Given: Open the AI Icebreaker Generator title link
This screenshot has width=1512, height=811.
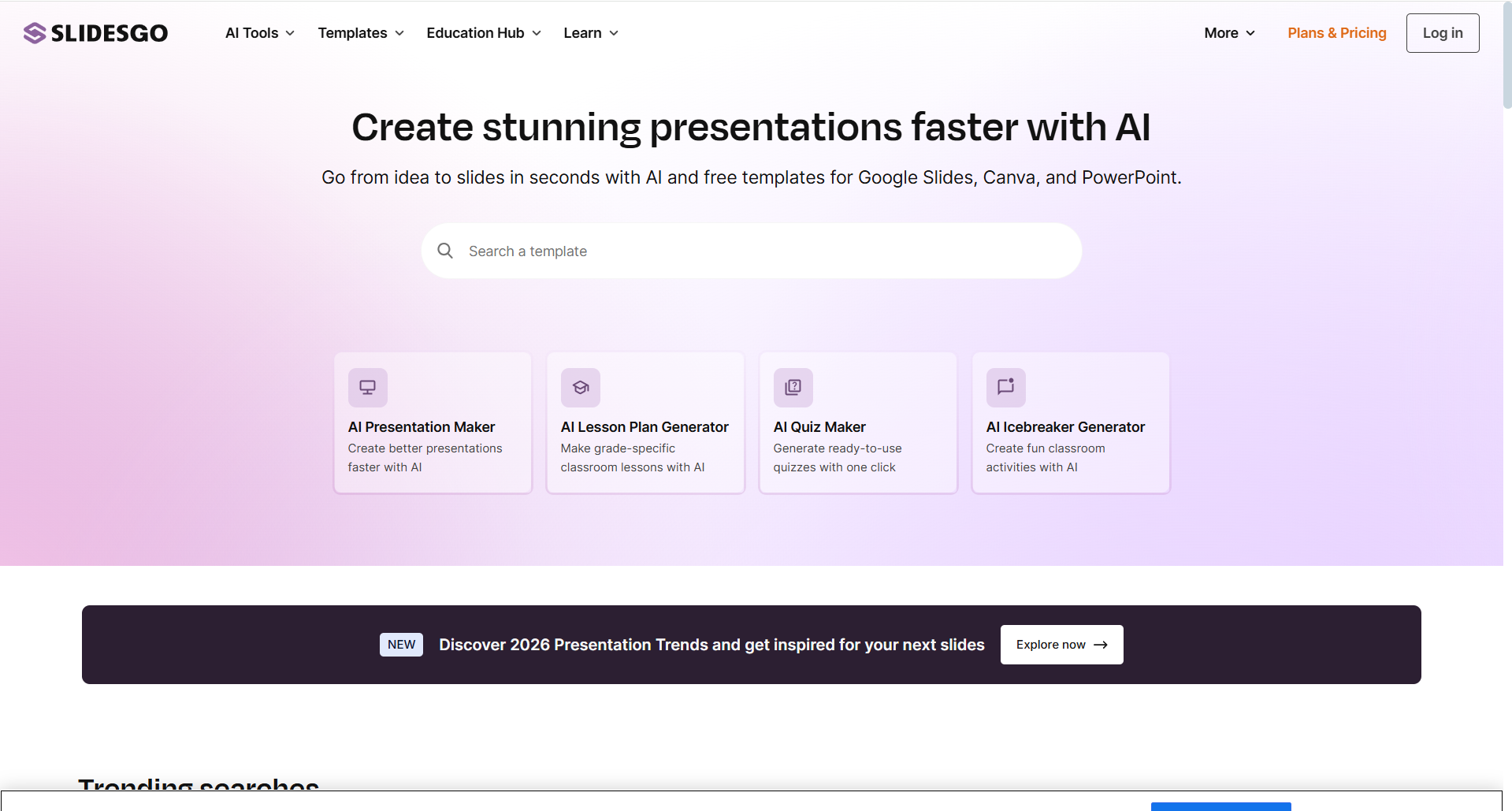Looking at the screenshot, I should (1065, 427).
